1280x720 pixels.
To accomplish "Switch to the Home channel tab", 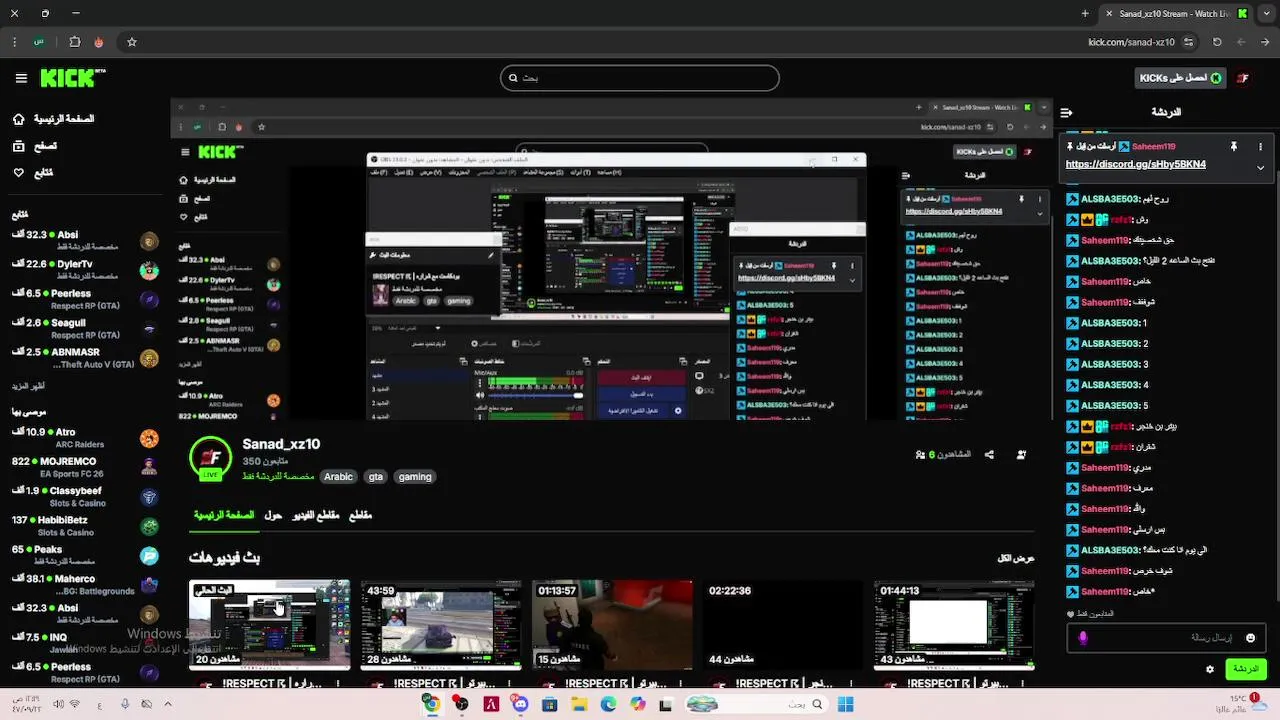I will 224,515.
